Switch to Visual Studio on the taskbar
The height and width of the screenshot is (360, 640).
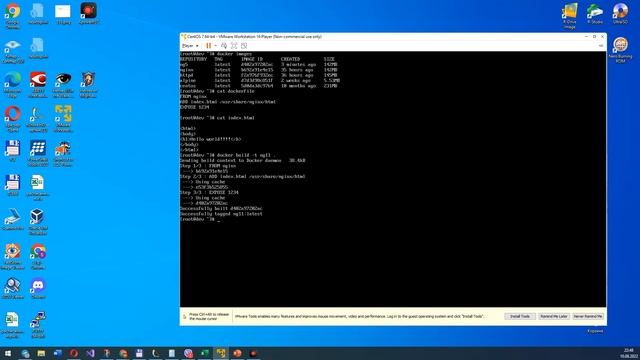pyautogui.click(x=90, y=353)
